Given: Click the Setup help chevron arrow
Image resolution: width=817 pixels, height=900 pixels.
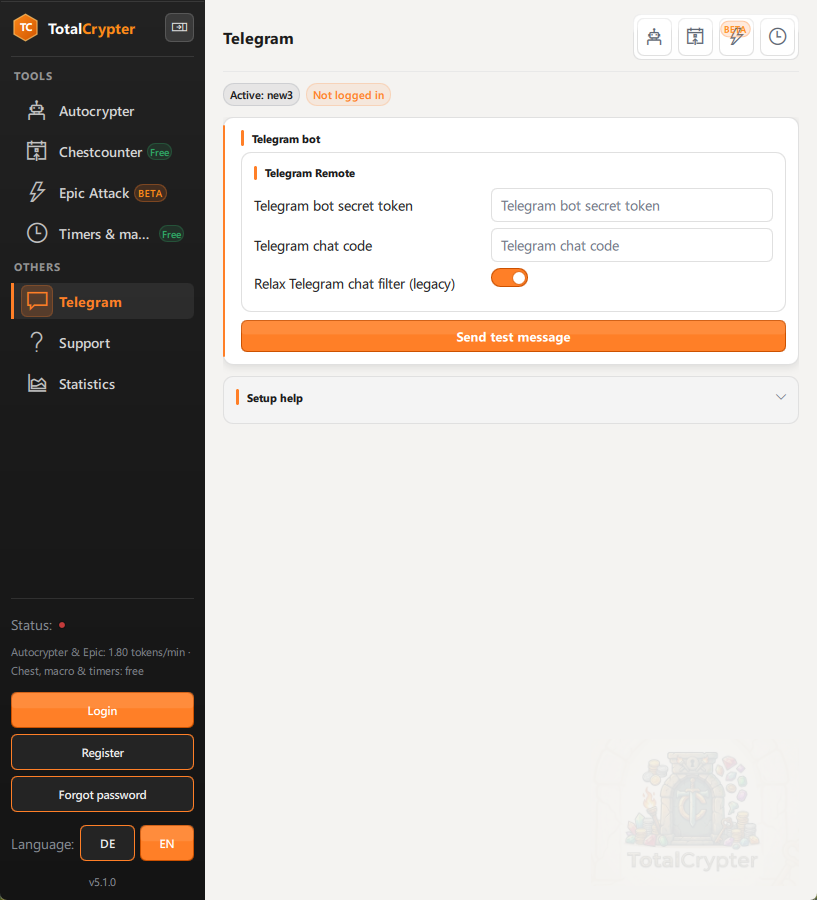Looking at the screenshot, I should [x=781, y=397].
